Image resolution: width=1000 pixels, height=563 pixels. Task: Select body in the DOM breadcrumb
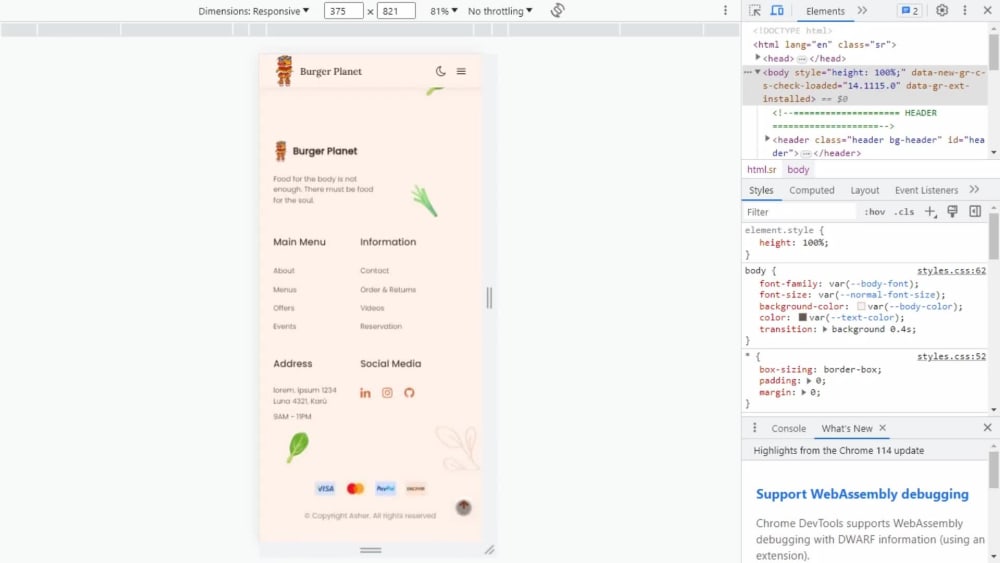[798, 170]
